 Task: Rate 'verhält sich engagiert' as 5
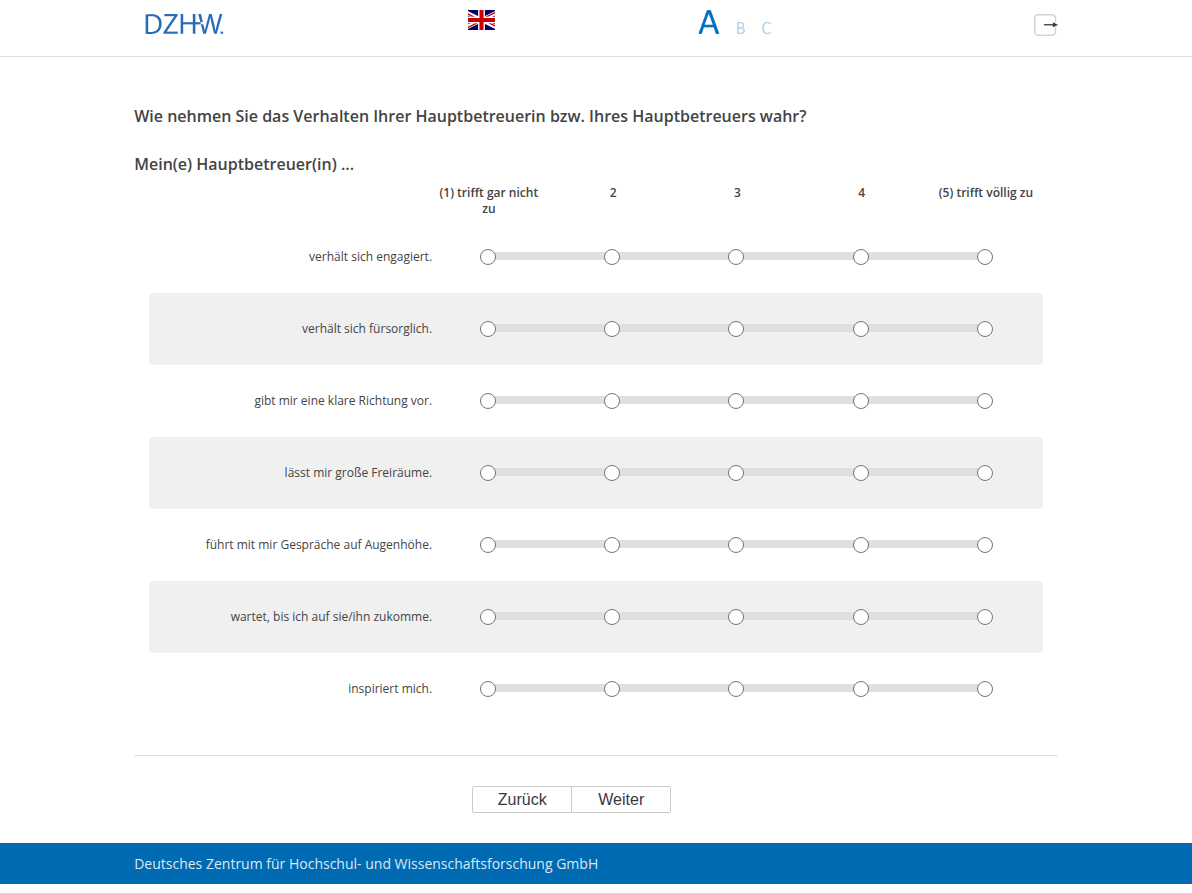(x=984, y=257)
